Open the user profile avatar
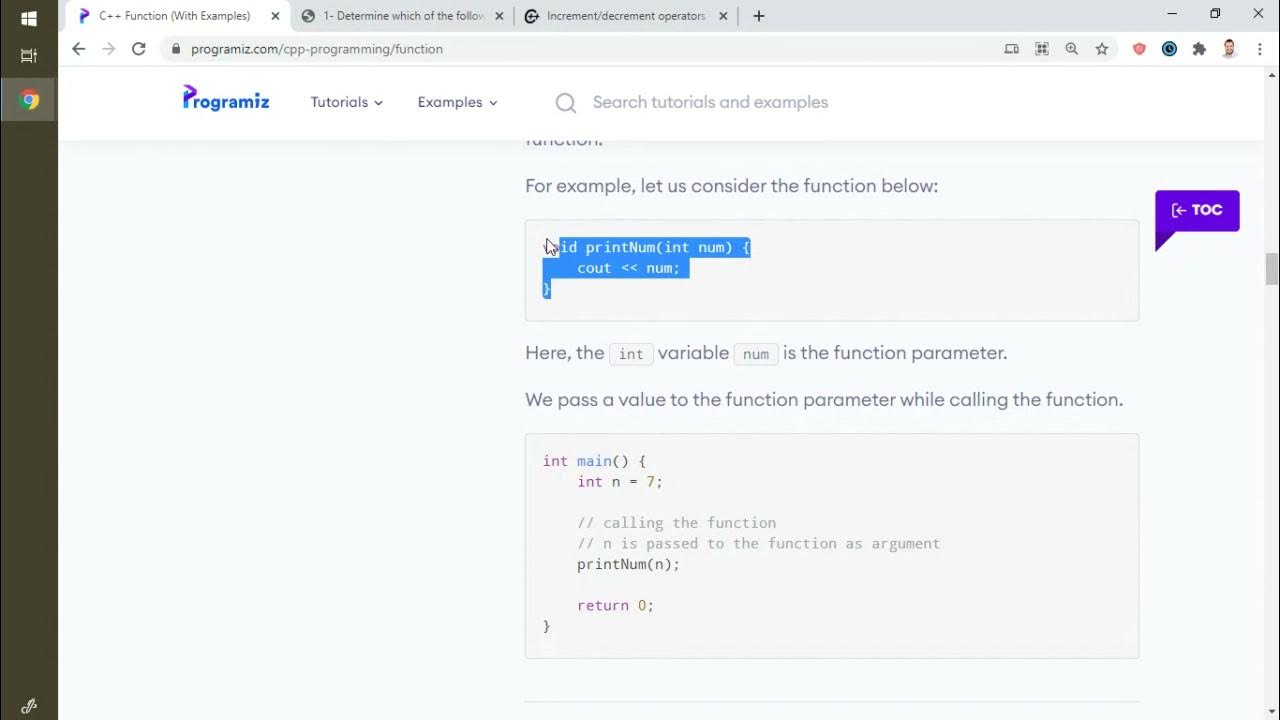This screenshot has height=720, width=1280. (1230, 49)
